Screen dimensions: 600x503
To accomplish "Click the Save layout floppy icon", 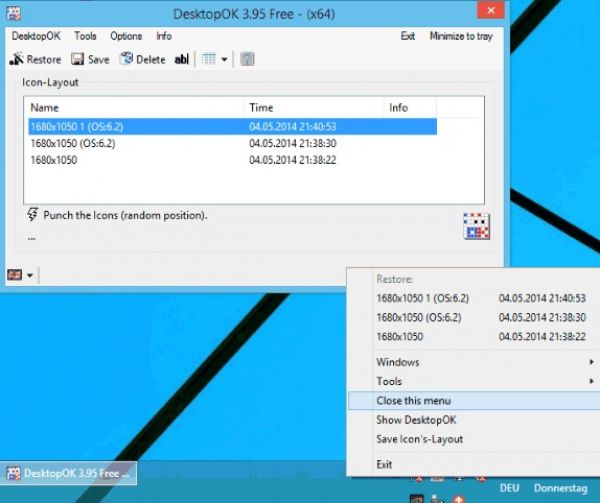I will (78, 60).
